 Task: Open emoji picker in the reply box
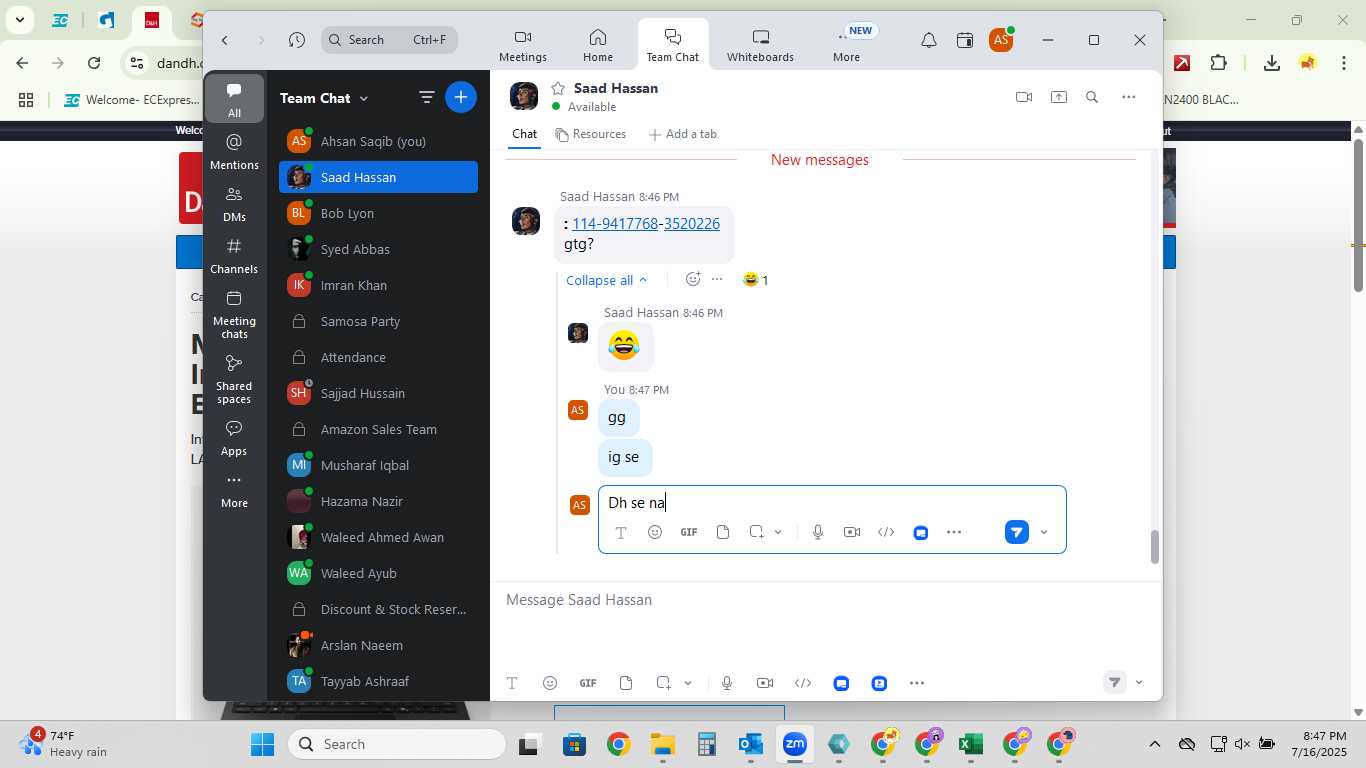tap(655, 532)
